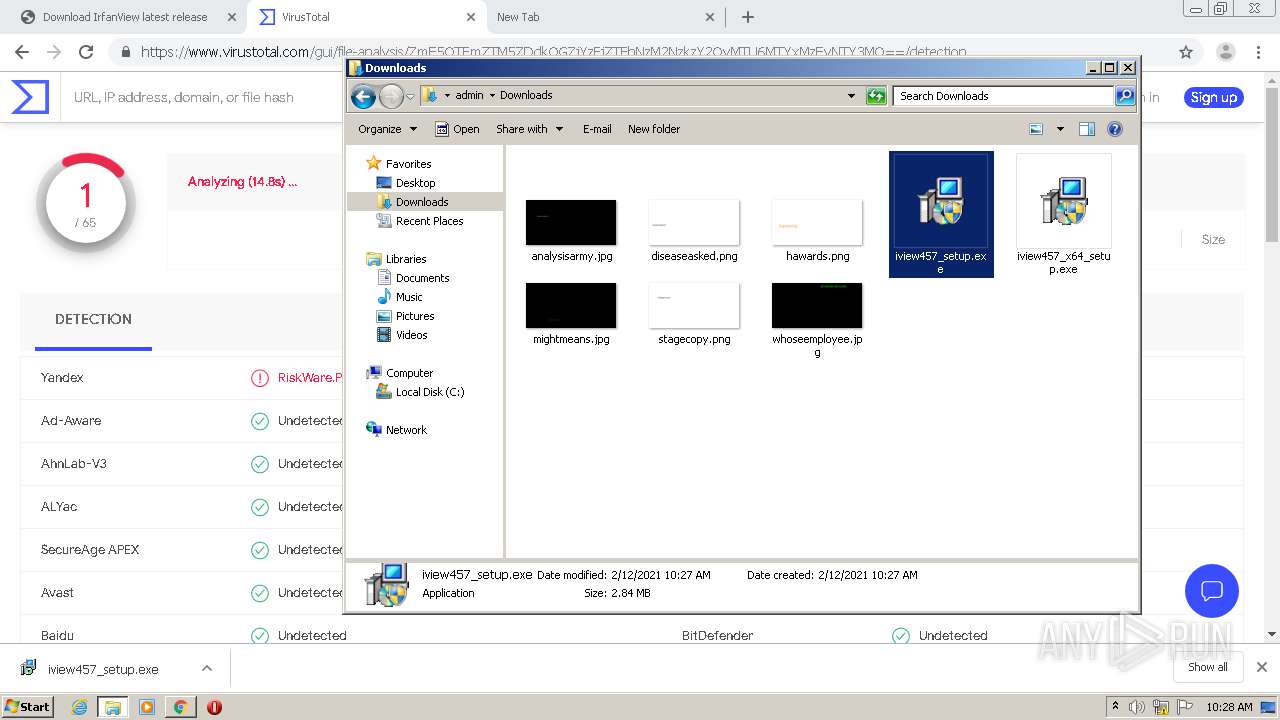Open the recent pages dropdown arrow

[410, 97]
